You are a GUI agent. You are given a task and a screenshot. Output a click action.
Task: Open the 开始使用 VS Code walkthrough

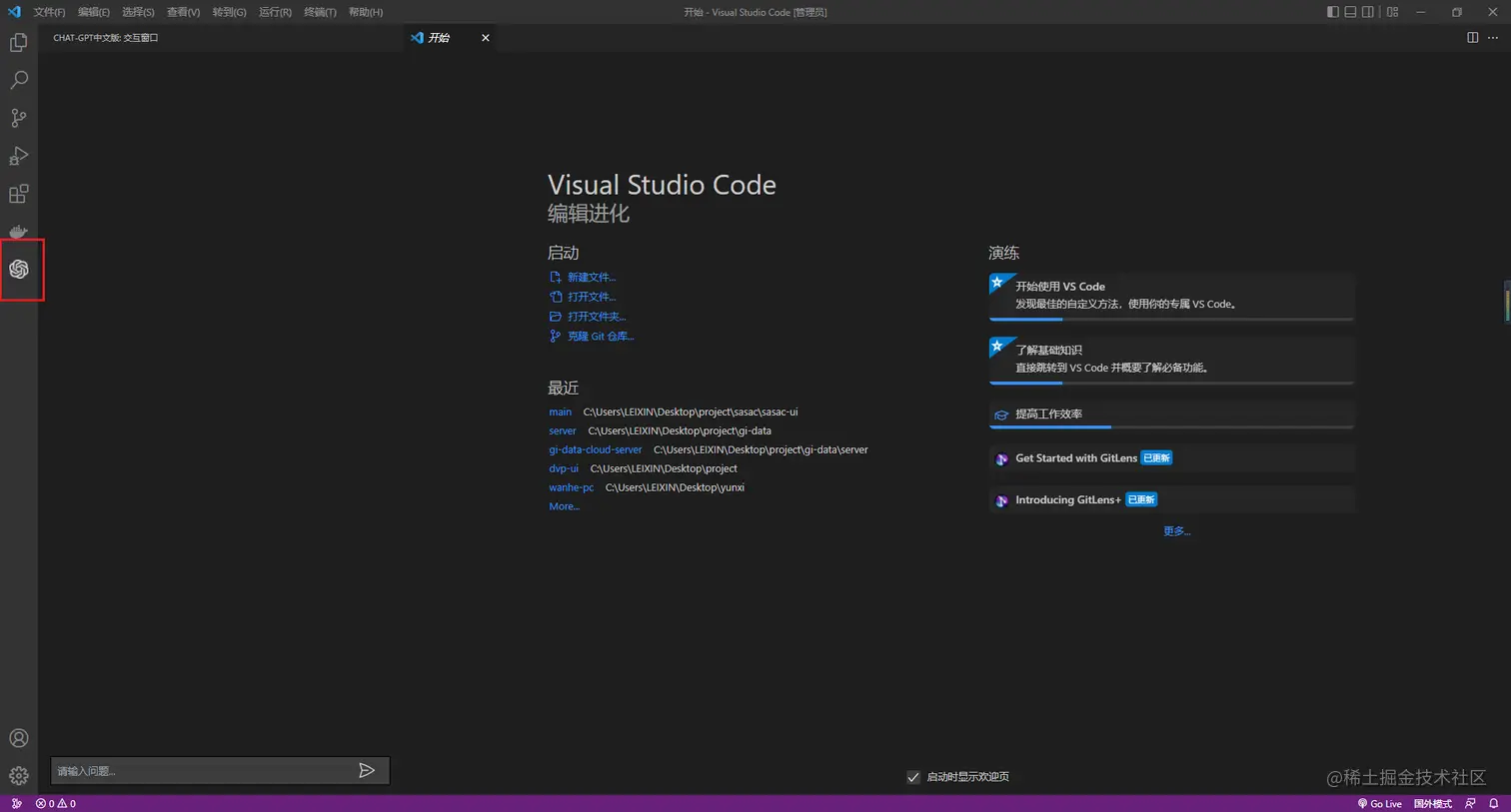pos(1171,296)
